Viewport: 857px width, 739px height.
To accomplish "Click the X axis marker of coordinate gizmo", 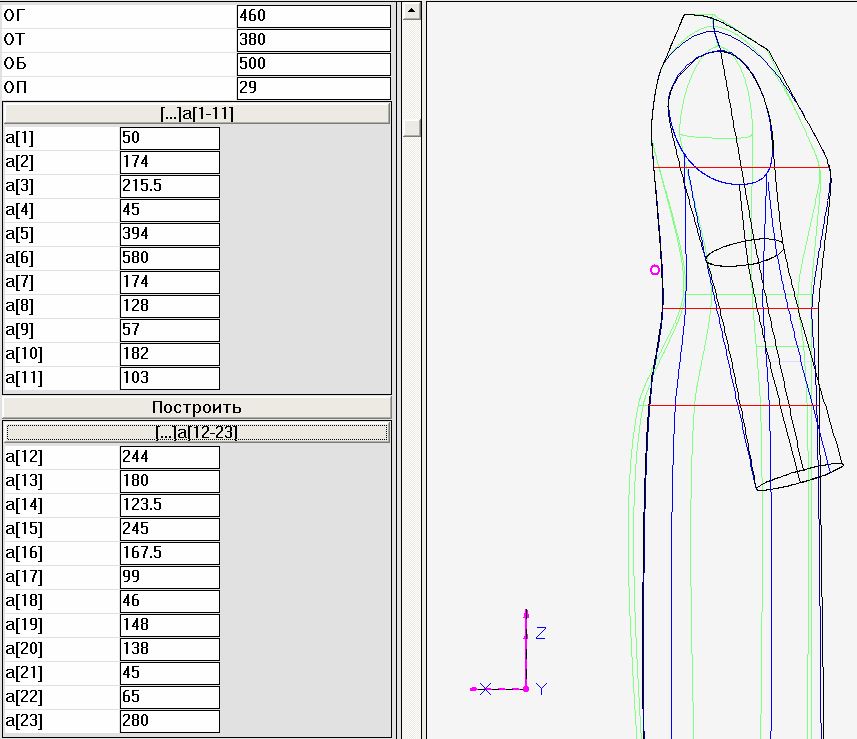I will (484, 689).
